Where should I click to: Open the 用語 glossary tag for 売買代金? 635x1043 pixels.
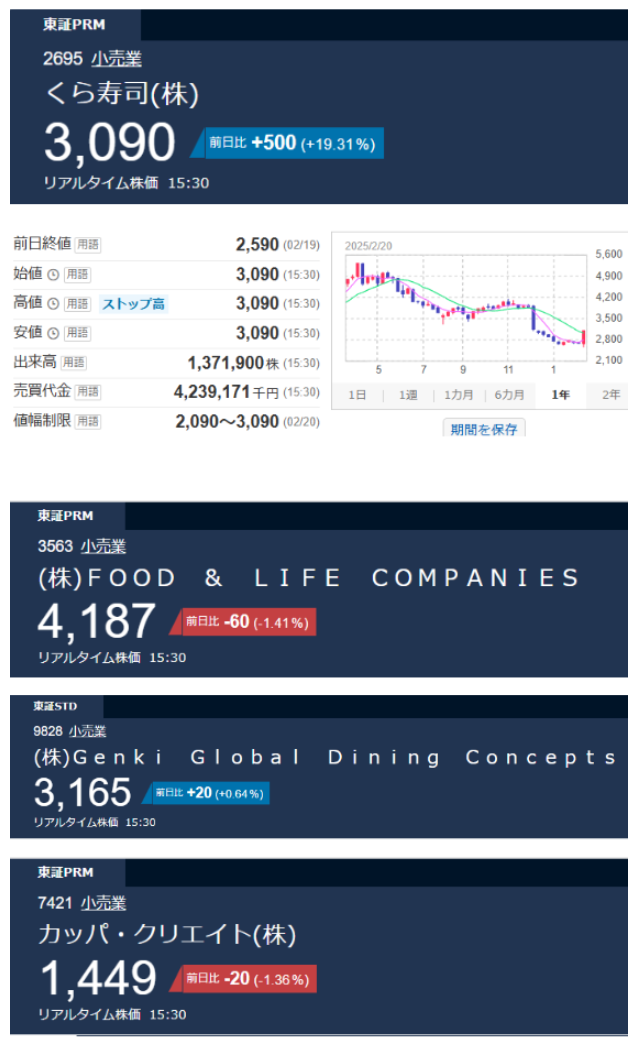point(88,392)
